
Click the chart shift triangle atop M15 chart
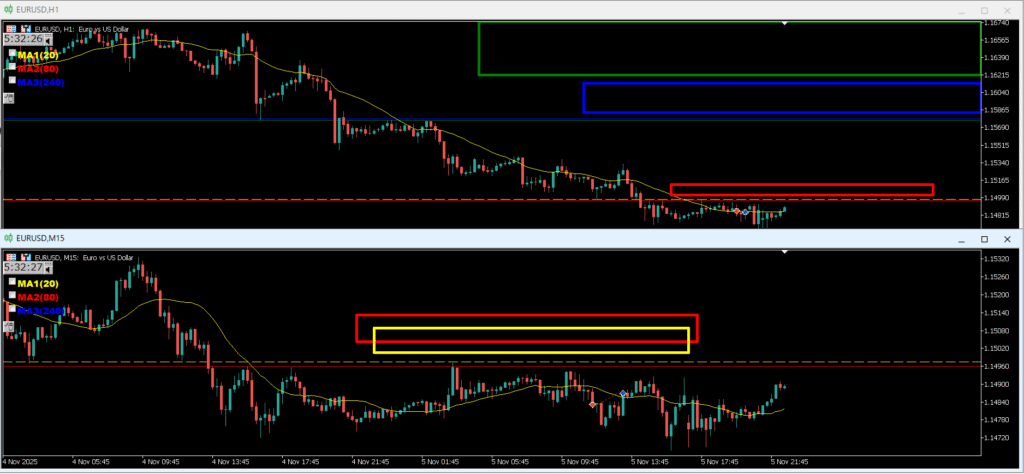[x=786, y=252]
